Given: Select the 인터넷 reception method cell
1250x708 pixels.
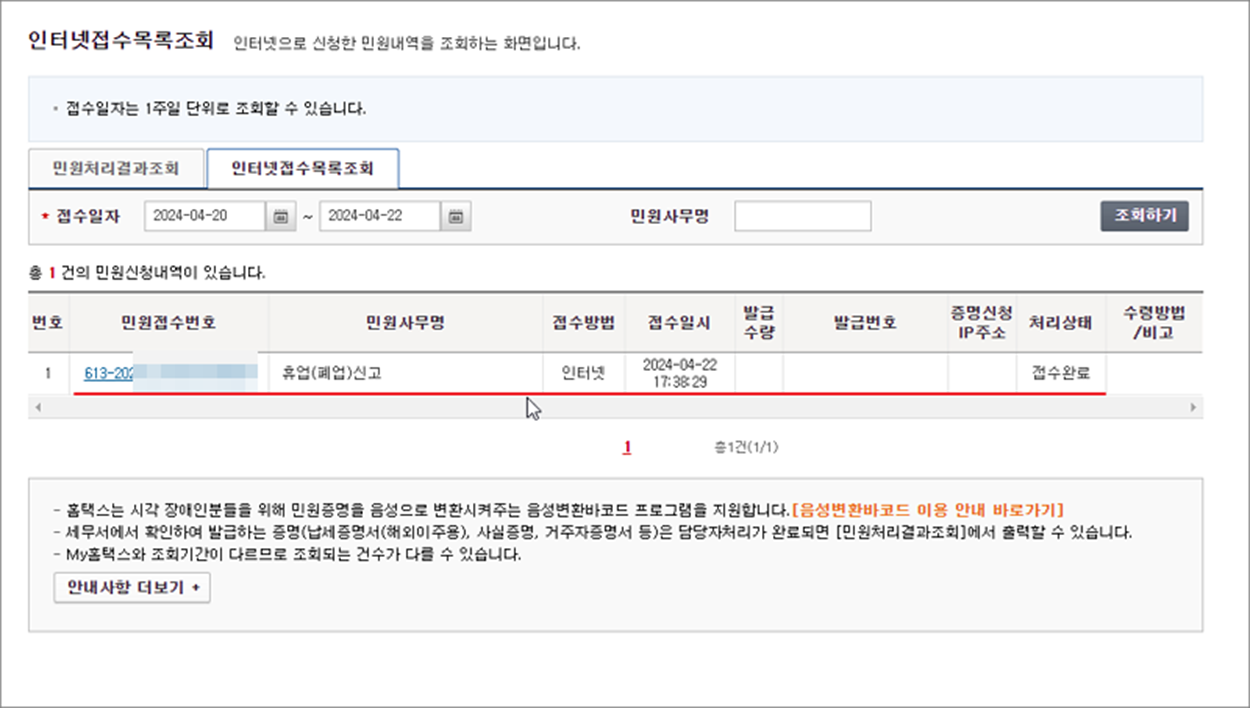Looking at the screenshot, I should [x=583, y=375].
